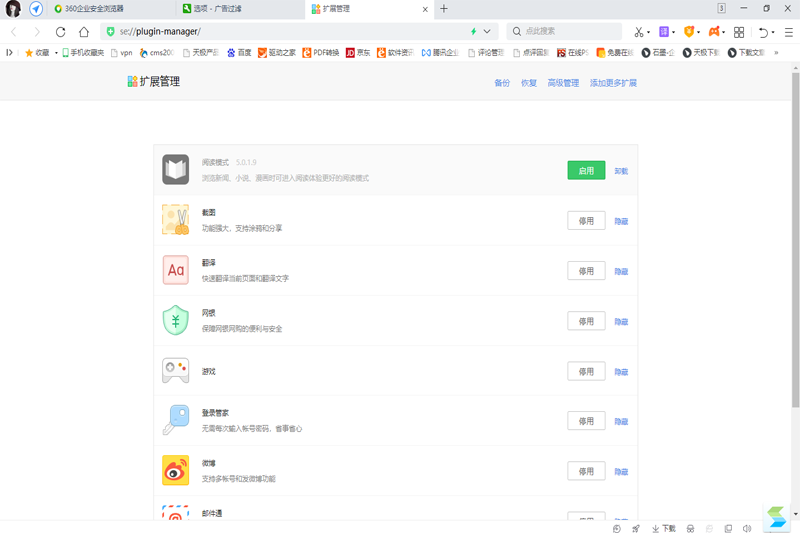Viewport: 800px width, 533px height.
Task: Expand the bookmarks bar overflow chevron
Action: [776, 53]
